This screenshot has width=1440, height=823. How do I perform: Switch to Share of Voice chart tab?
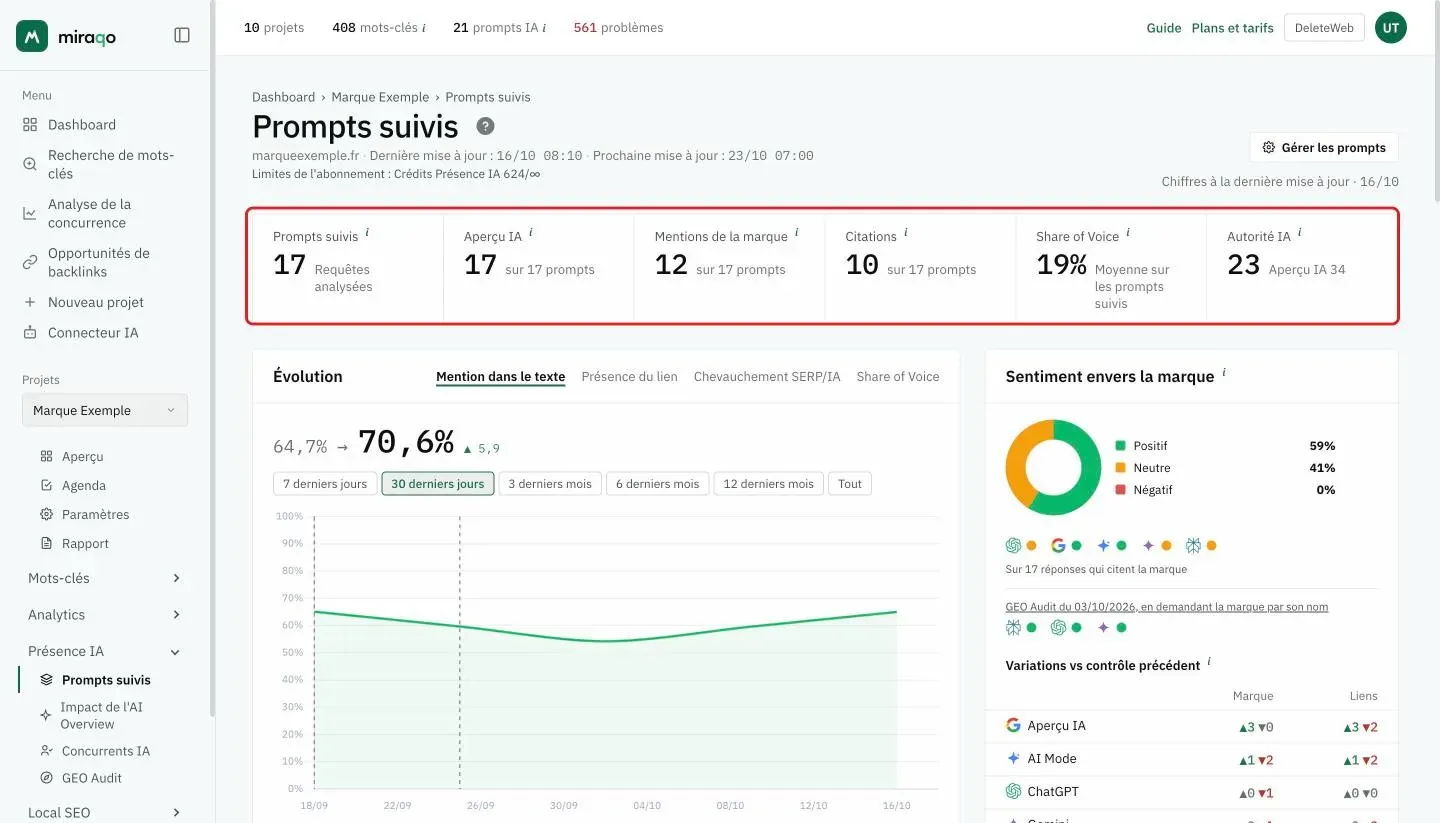coord(898,377)
